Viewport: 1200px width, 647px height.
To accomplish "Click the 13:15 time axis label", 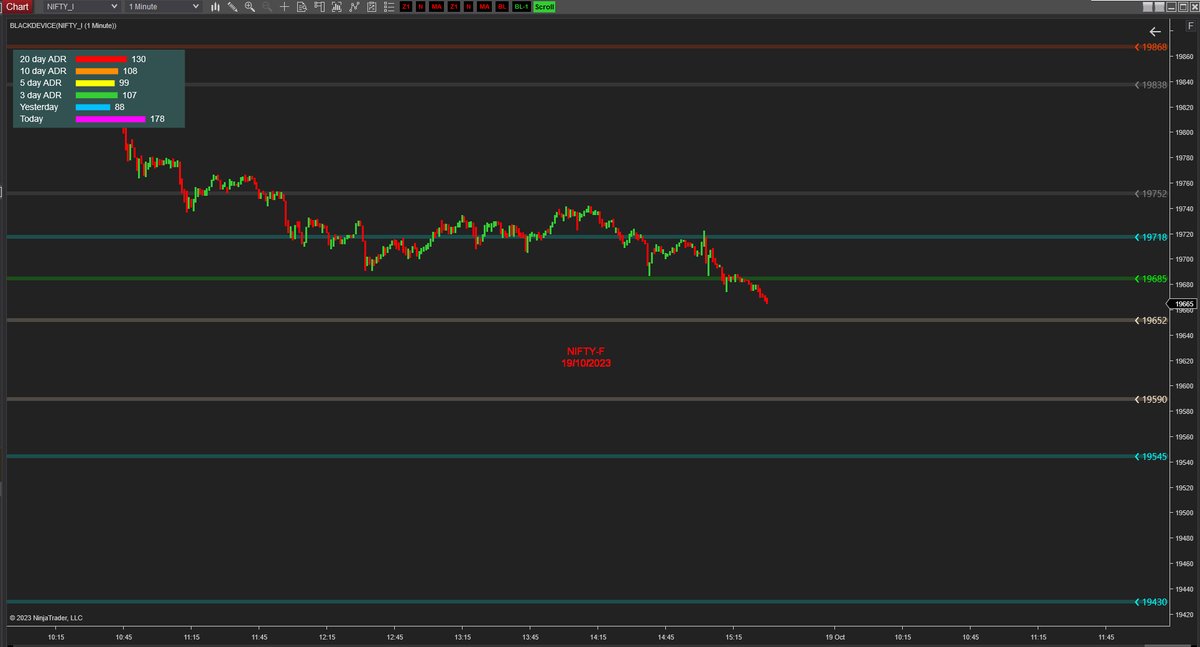I will click(462, 637).
